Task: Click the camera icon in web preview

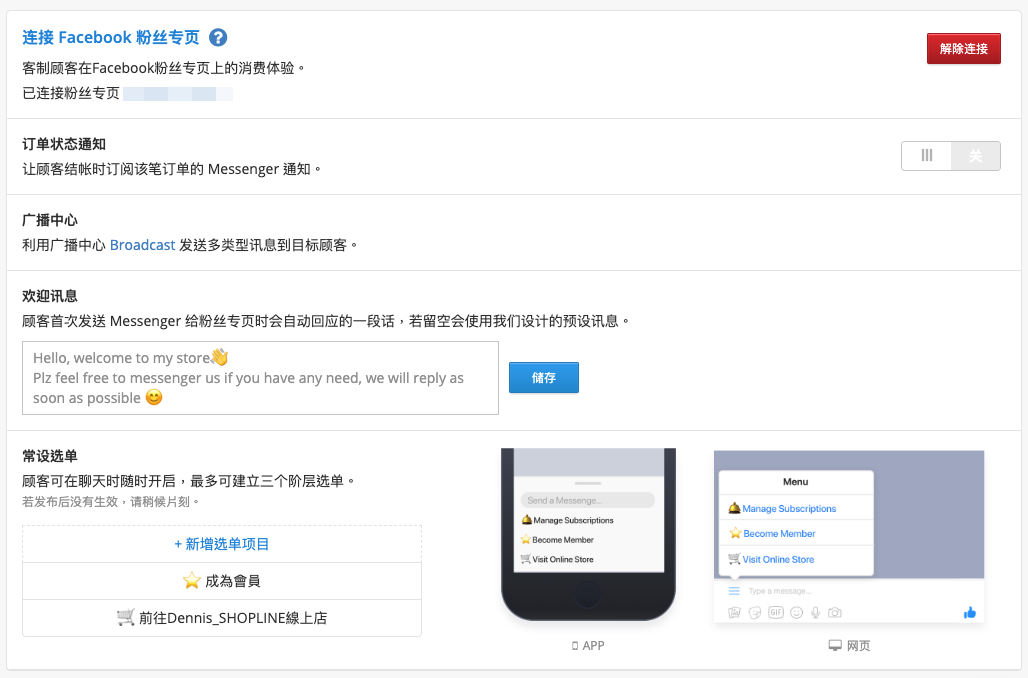Action: (x=835, y=612)
